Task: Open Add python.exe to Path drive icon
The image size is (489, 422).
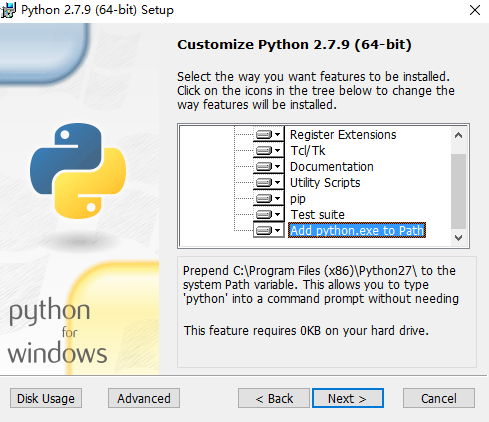Action: pyautogui.click(x=268, y=230)
